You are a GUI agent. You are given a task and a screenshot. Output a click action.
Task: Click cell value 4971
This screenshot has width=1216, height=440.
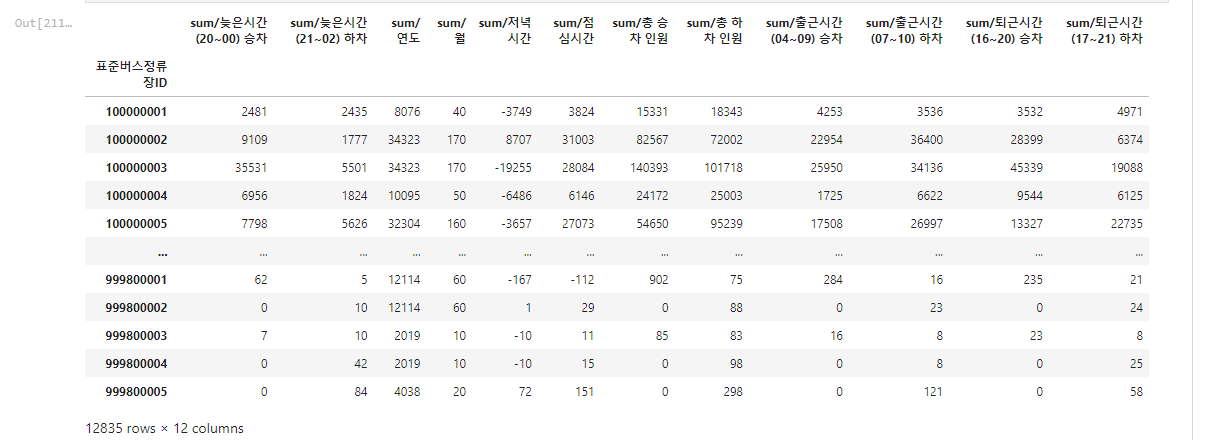(x=1129, y=111)
